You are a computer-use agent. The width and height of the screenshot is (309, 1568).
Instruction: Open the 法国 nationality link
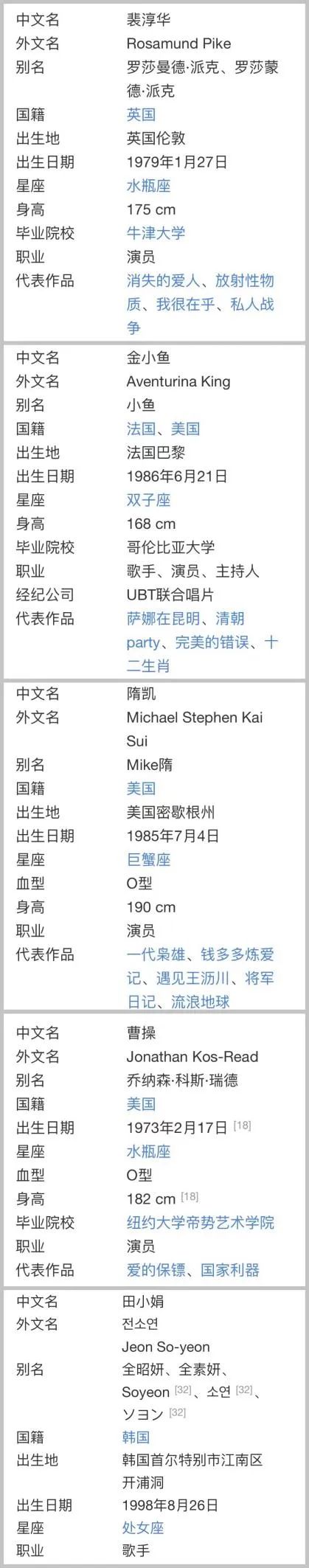141,429
